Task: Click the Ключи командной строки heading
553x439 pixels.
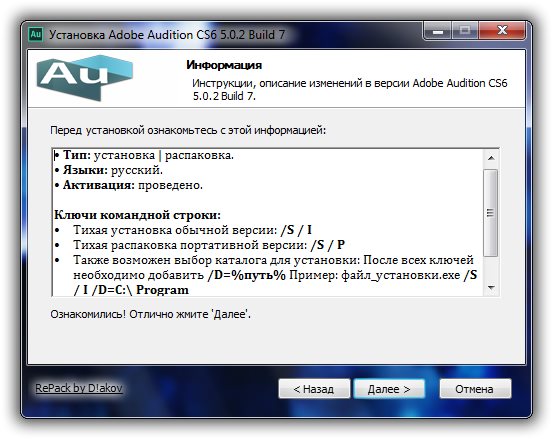Action: (x=138, y=215)
